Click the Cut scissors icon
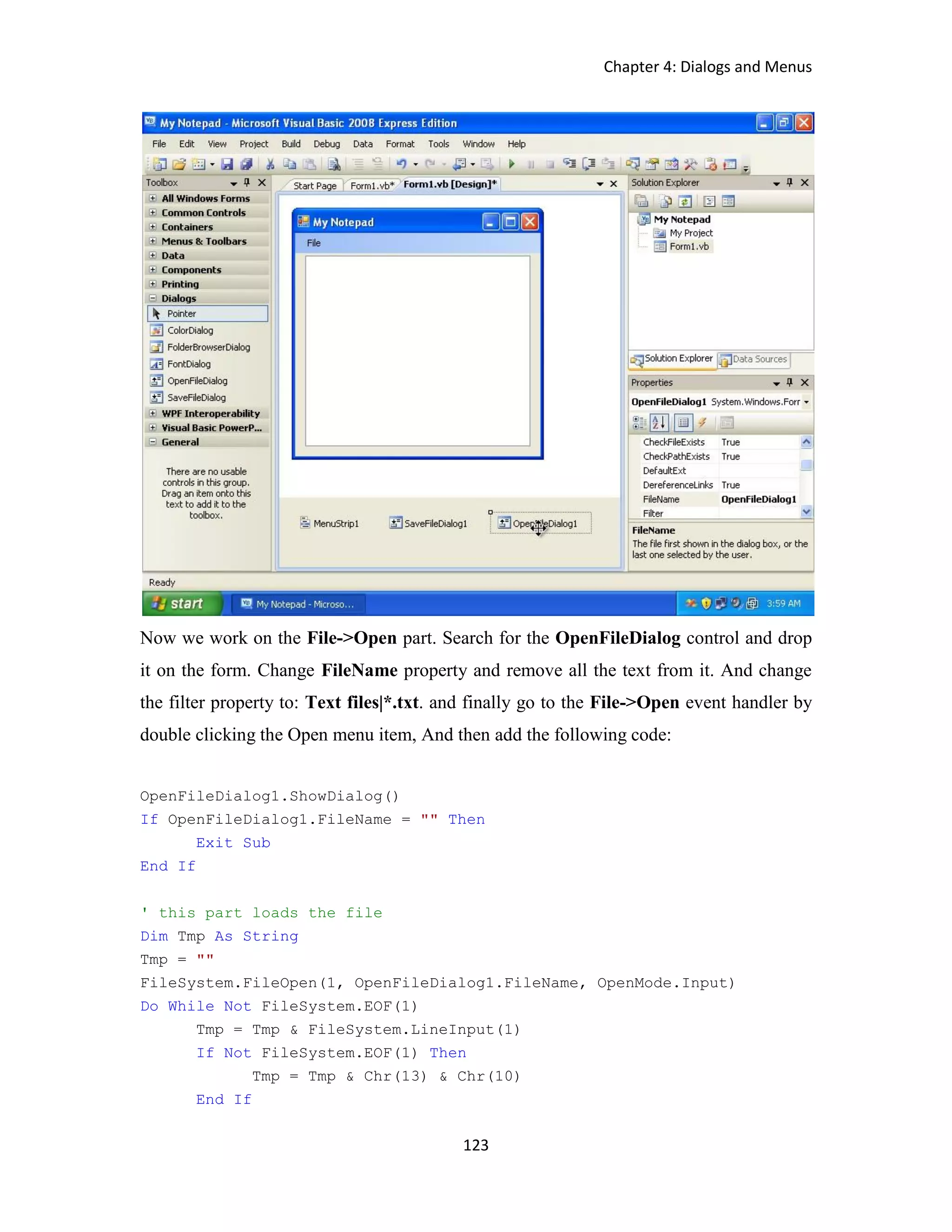Viewport: 952px width, 1232px height. pyautogui.click(x=271, y=164)
